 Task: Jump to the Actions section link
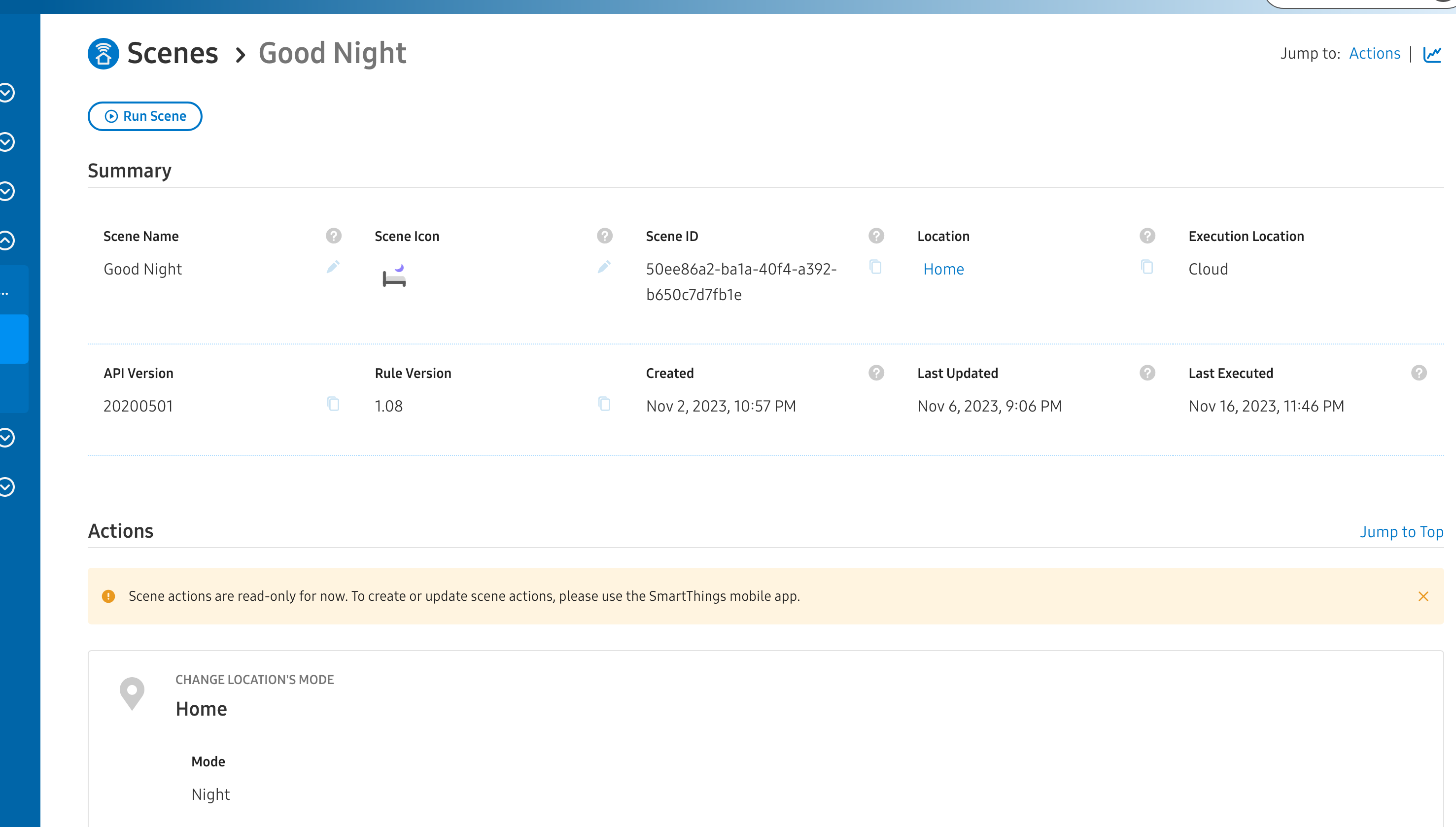click(1374, 53)
